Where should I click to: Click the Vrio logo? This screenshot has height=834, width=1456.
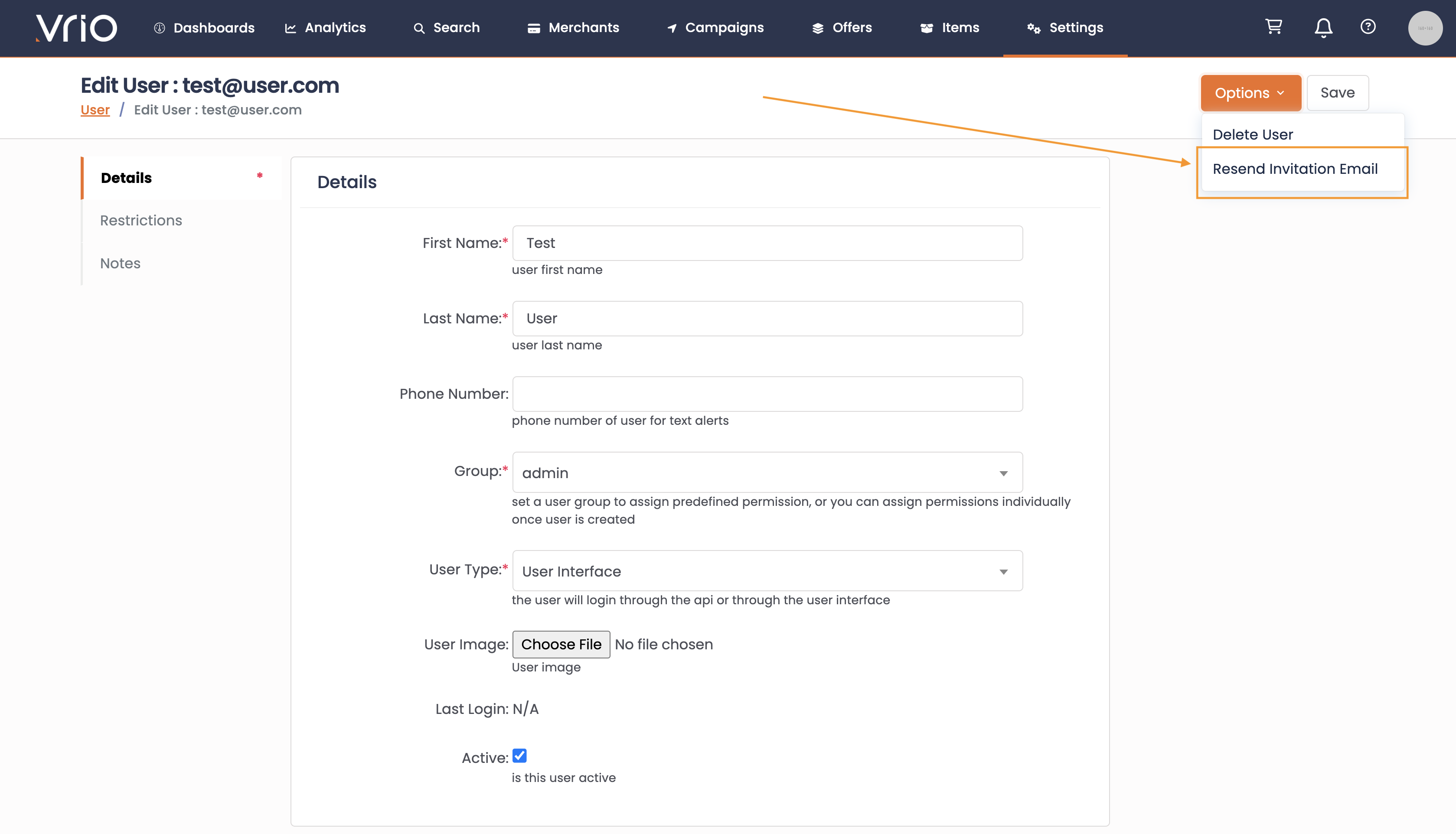76,27
